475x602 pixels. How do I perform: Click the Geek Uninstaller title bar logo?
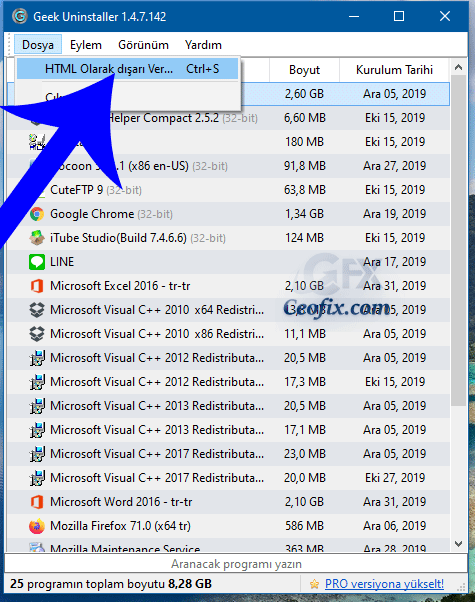click(x=20, y=16)
